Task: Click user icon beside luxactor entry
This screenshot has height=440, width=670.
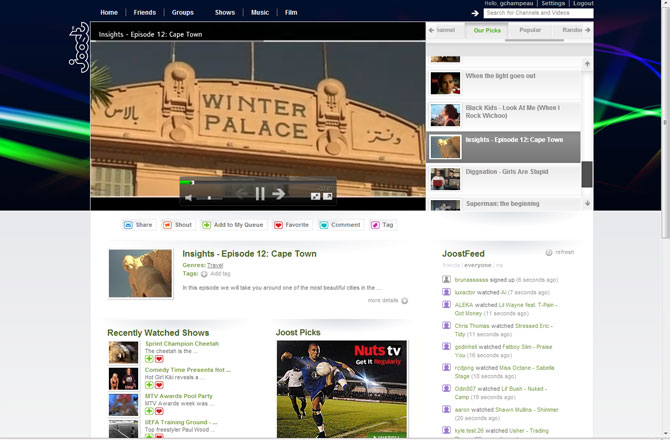Action: tap(446, 292)
